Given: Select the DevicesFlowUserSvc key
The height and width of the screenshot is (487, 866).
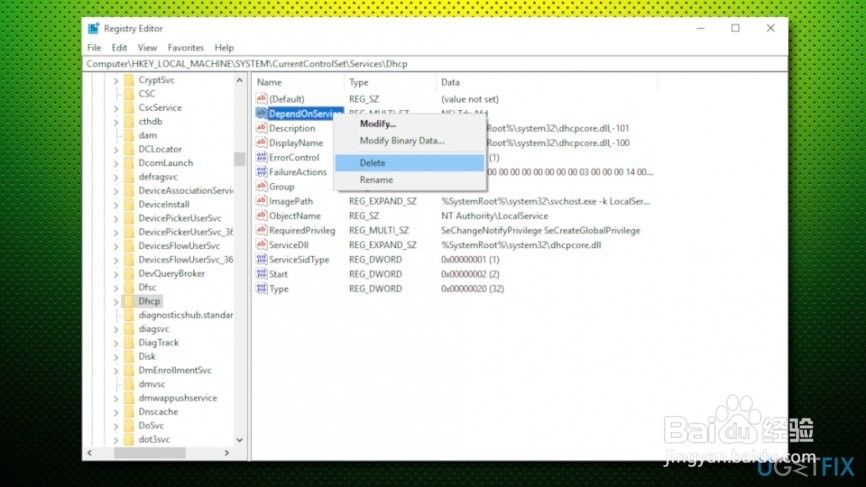Looking at the screenshot, I should 179,246.
